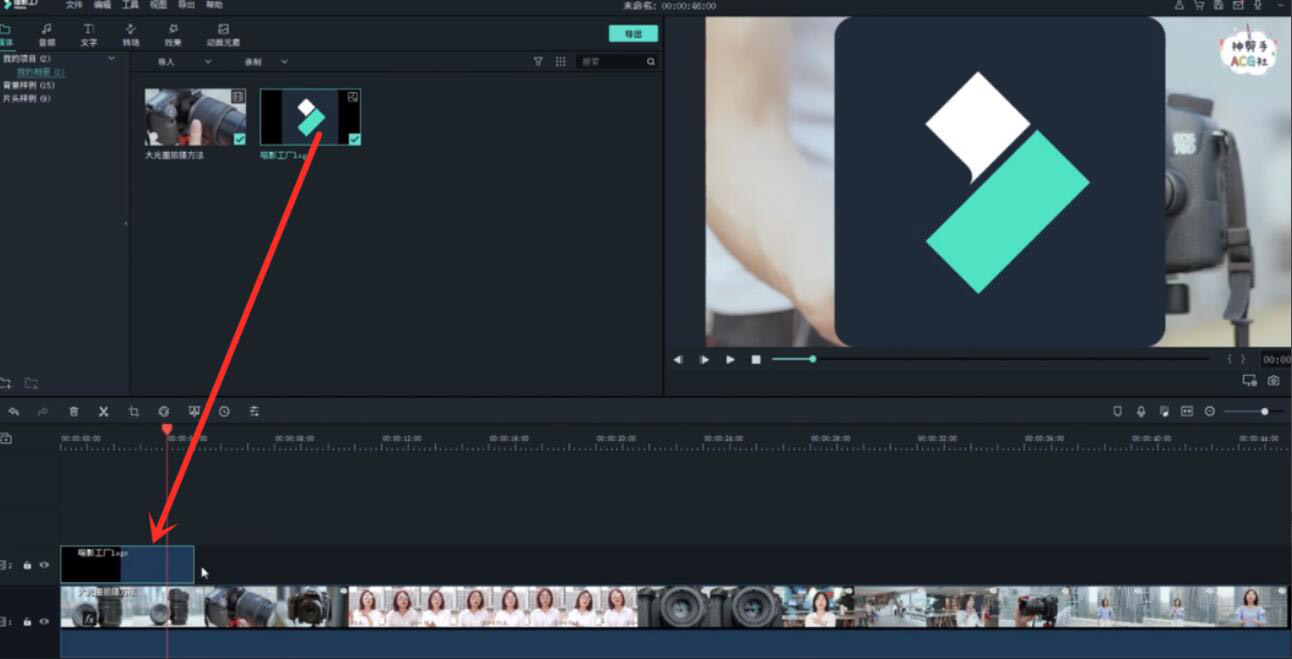This screenshot has height=659, width=1292.
Task: Open the voiceover microphone recording icon
Action: 1141,410
